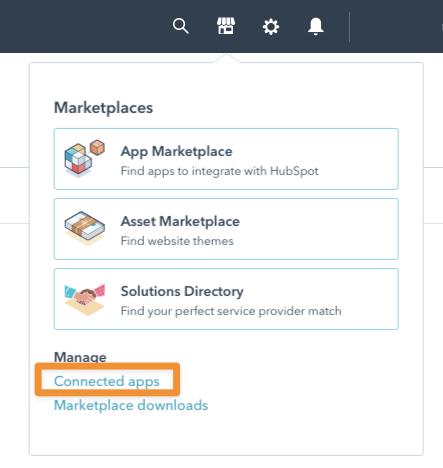Click the Marketplaces heading

pyautogui.click(x=103, y=108)
